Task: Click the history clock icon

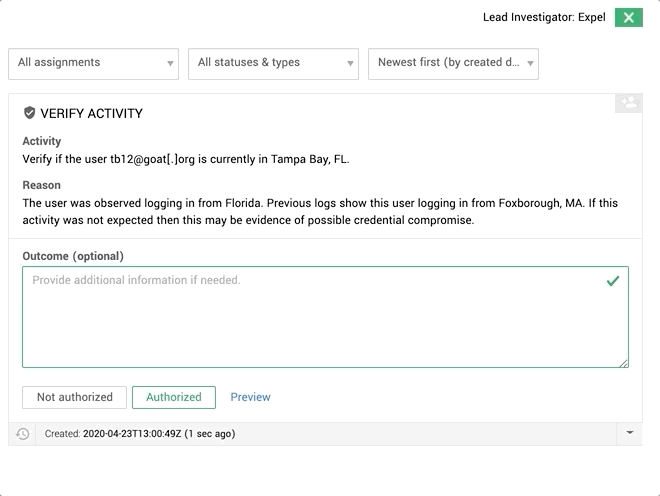Action: click(x=23, y=434)
